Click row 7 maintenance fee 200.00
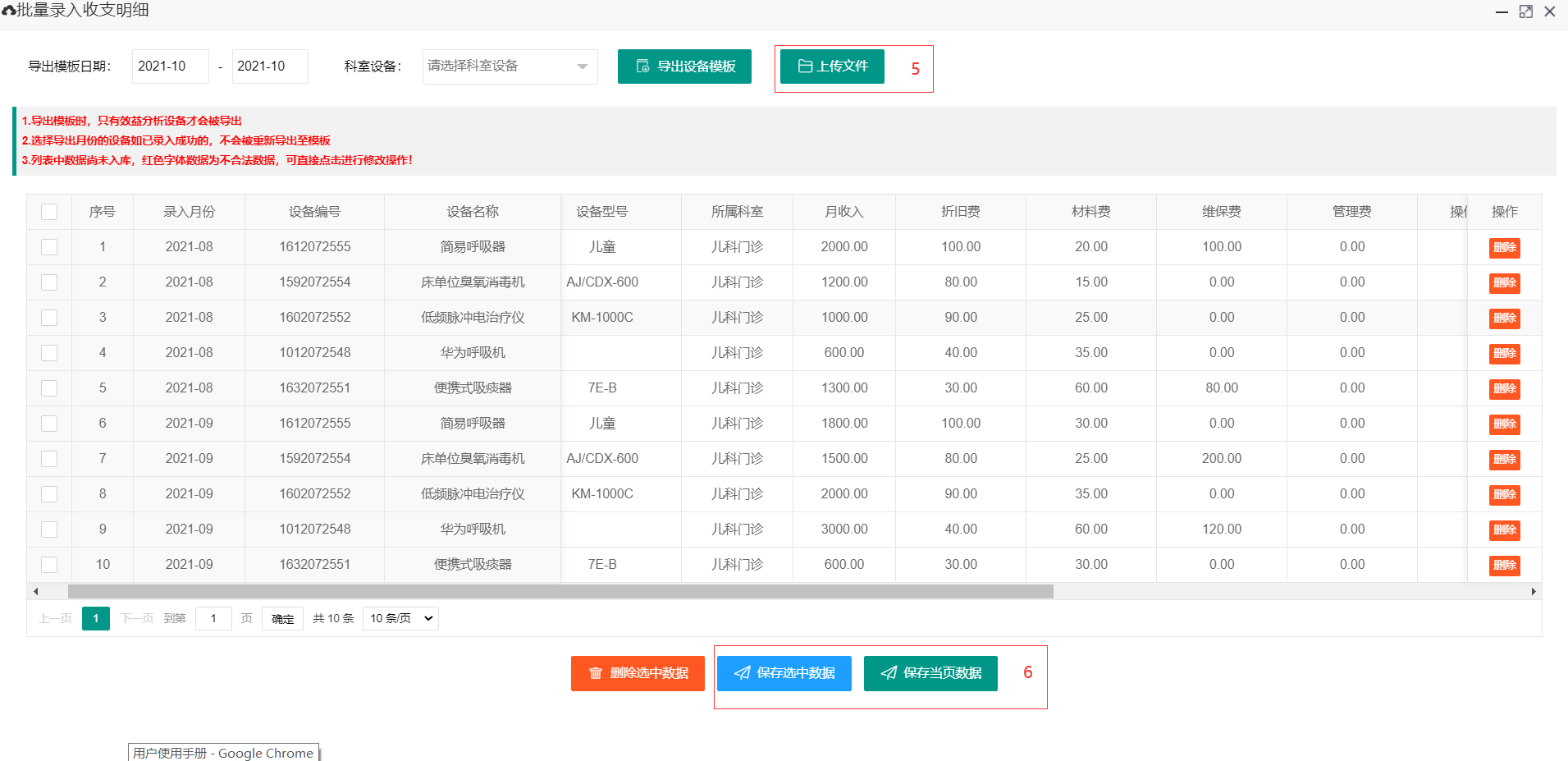 pyautogui.click(x=1222, y=459)
